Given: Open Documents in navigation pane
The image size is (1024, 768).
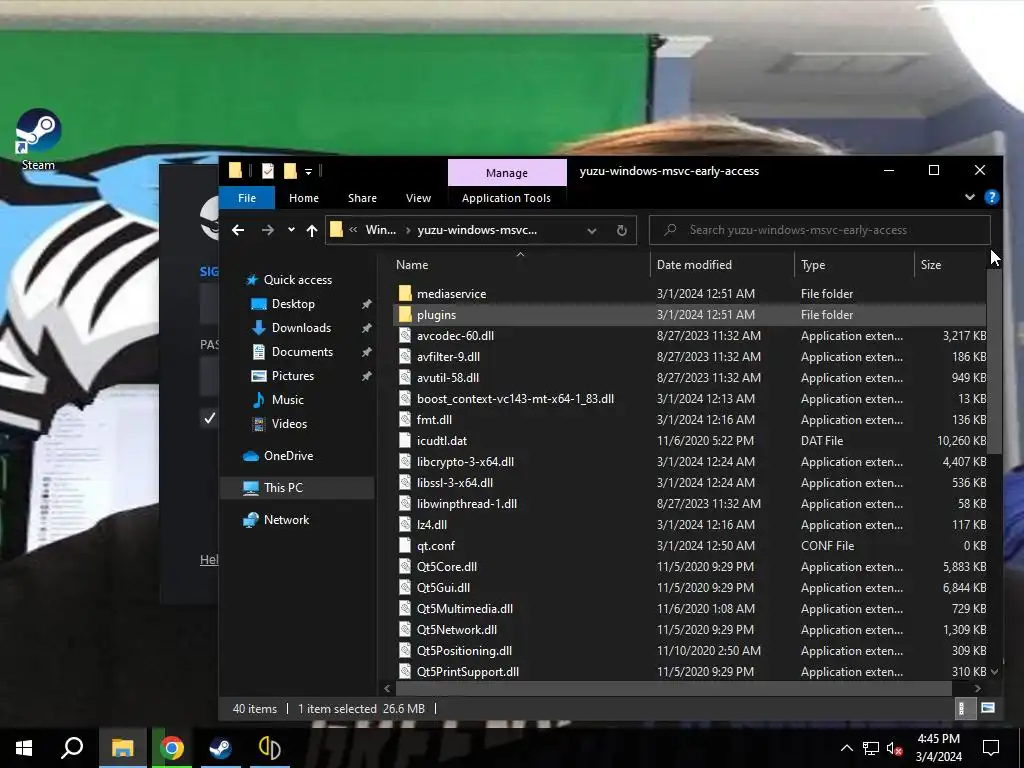Looking at the screenshot, I should (302, 352).
